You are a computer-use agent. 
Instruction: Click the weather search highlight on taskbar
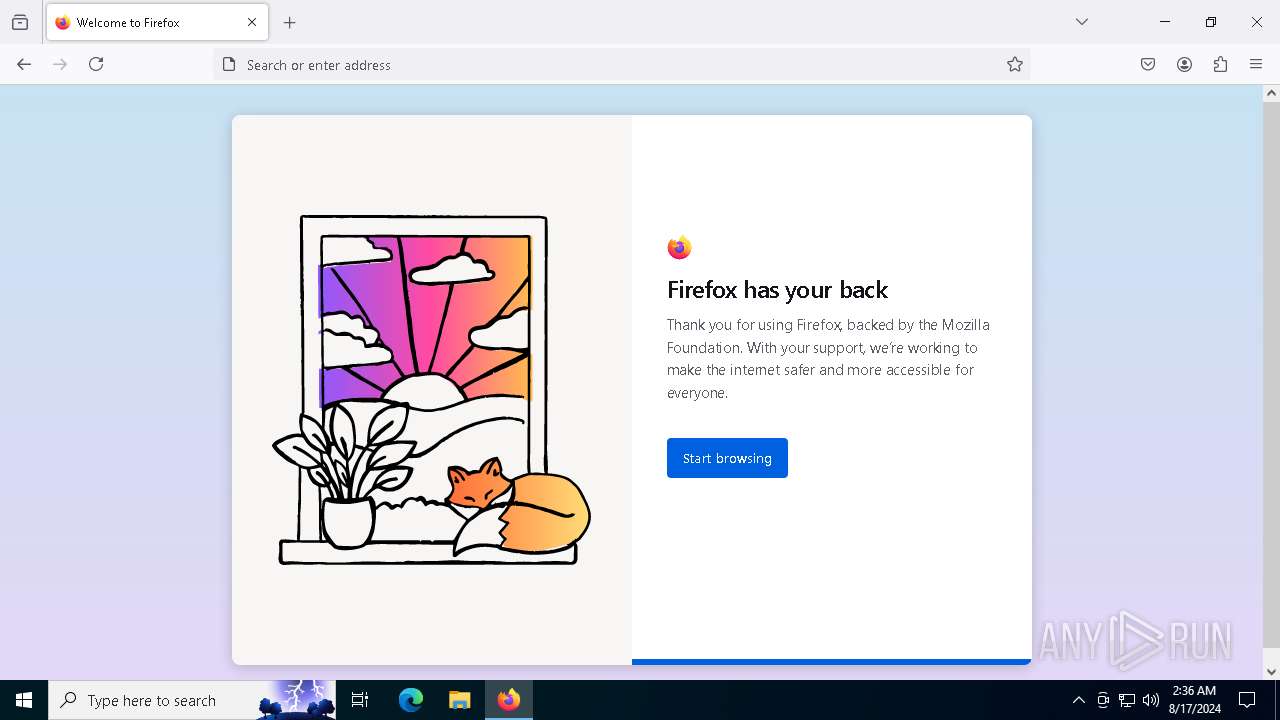pos(296,700)
